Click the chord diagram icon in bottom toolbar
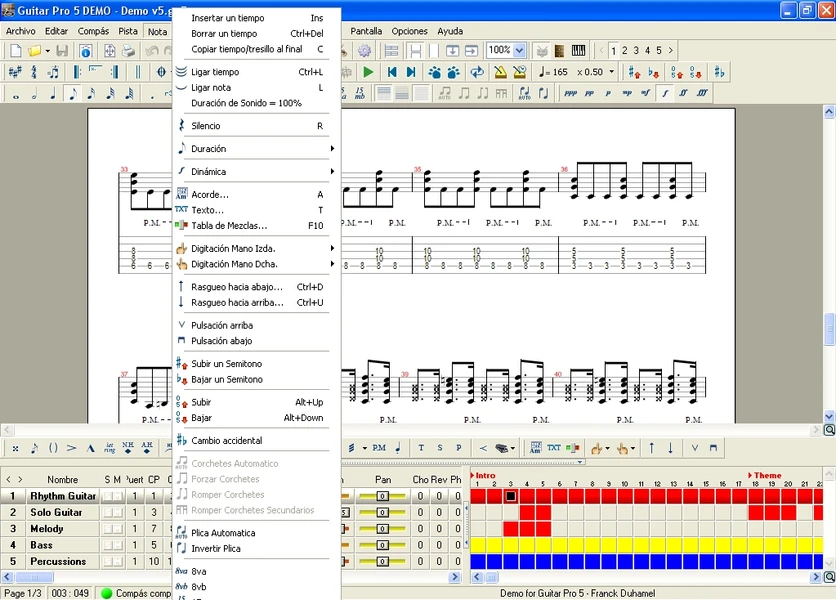This screenshot has width=836, height=600. click(x=535, y=448)
